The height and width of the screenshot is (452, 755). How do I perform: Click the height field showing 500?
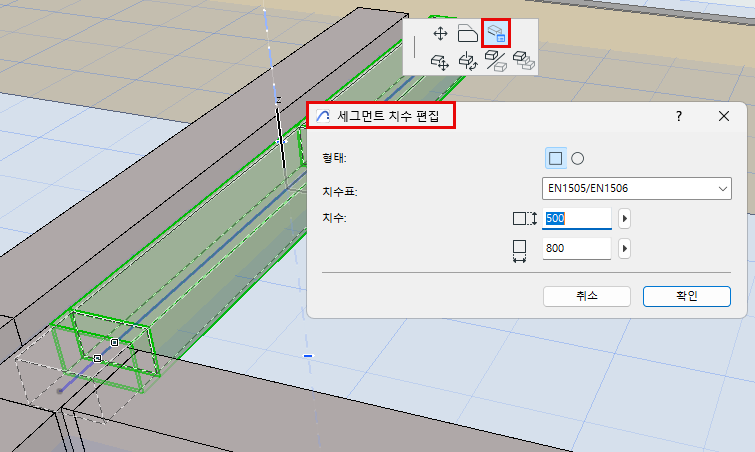click(577, 219)
